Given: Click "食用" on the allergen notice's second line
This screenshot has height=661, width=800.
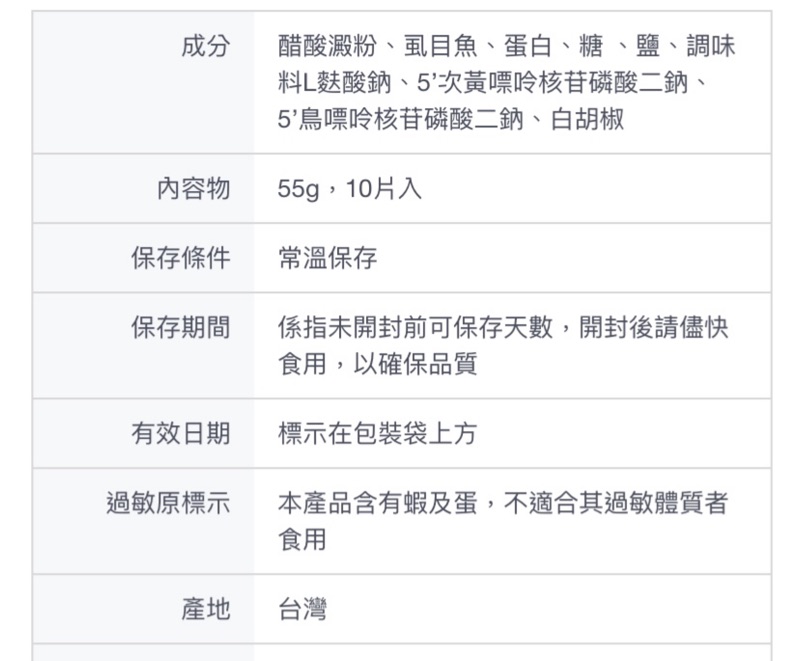Looking at the screenshot, I should [x=302, y=539].
